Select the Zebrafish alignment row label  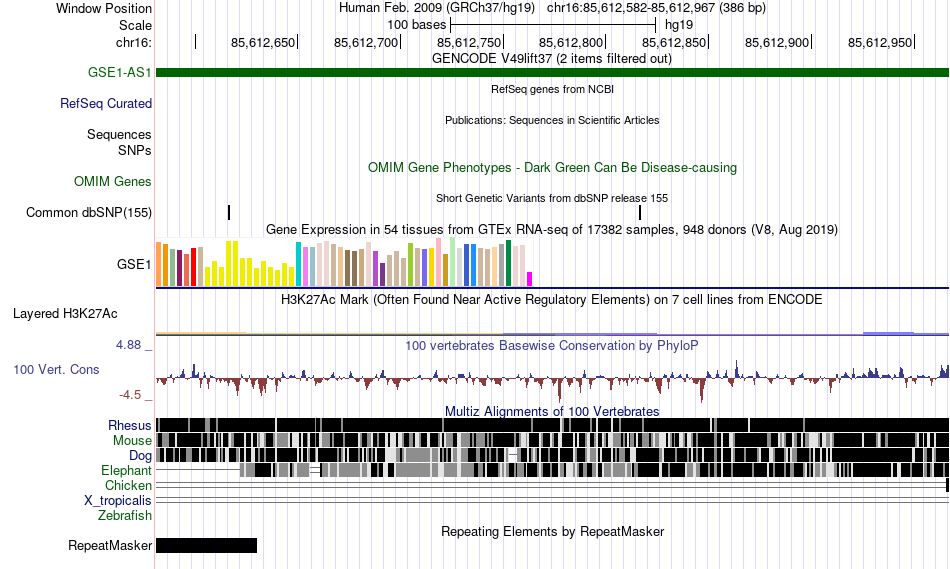(125, 515)
